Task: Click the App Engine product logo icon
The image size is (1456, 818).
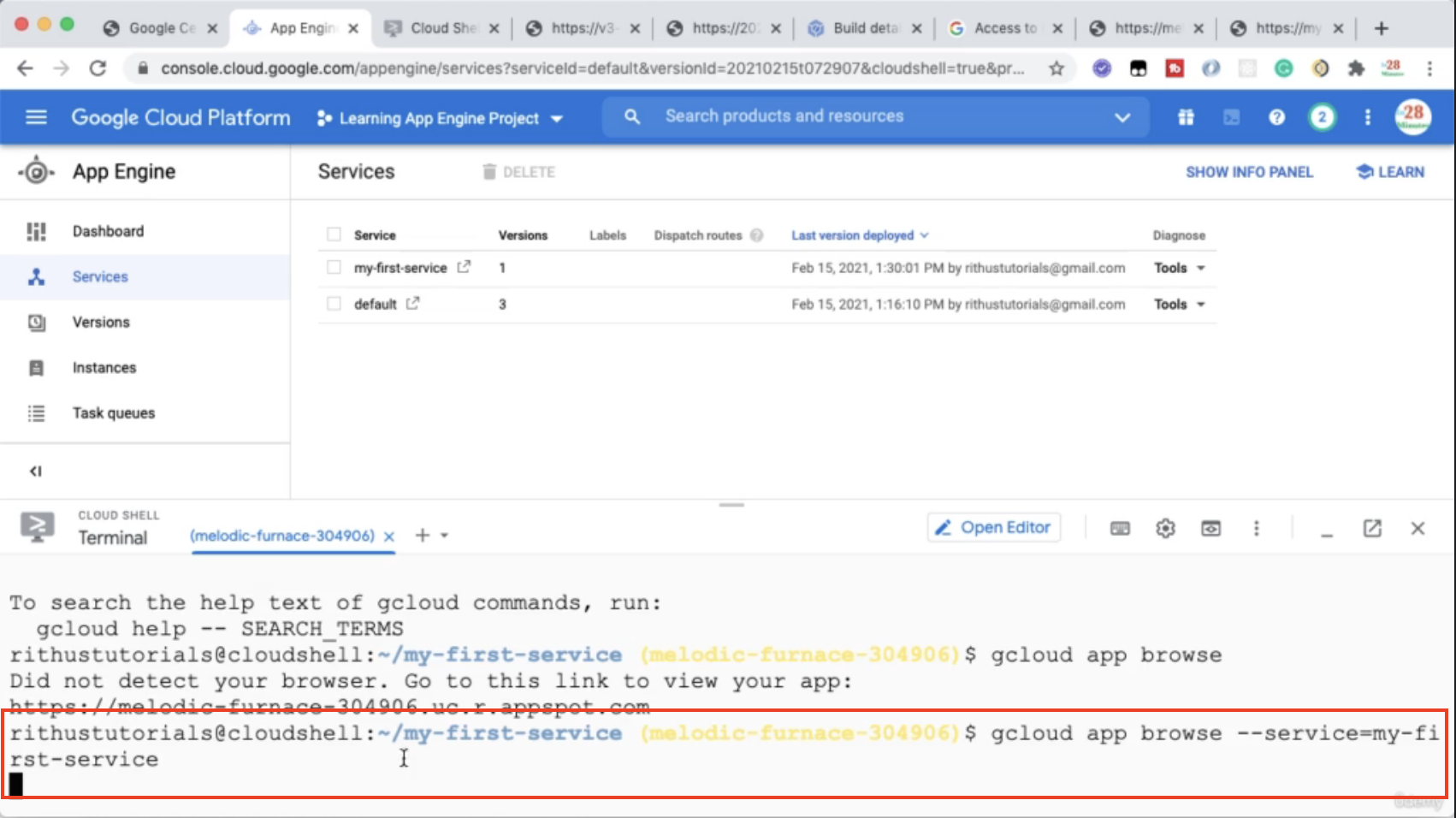Action: 36,171
